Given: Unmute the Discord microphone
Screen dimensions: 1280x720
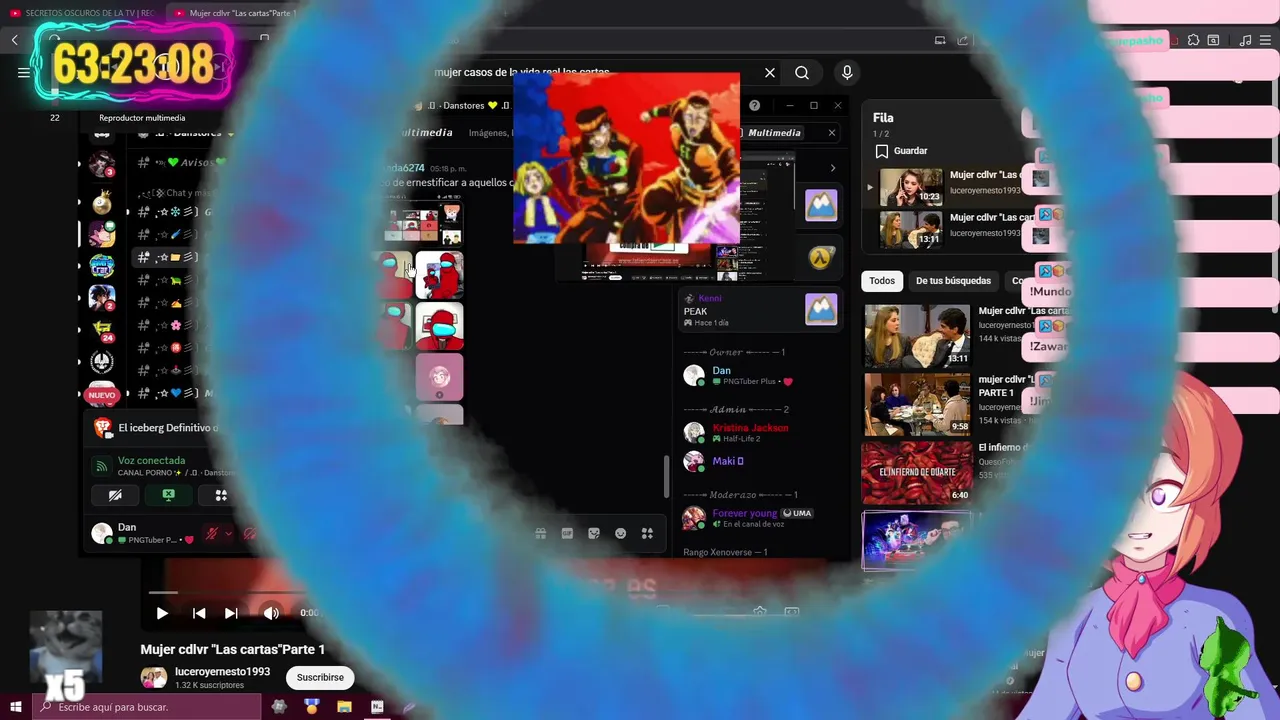Looking at the screenshot, I should pyautogui.click(x=211, y=534).
